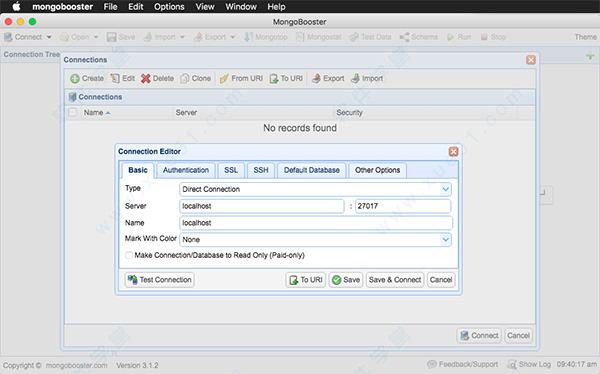Click Stop in the main toolbar
This screenshot has height=374, width=600.
click(x=493, y=37)
